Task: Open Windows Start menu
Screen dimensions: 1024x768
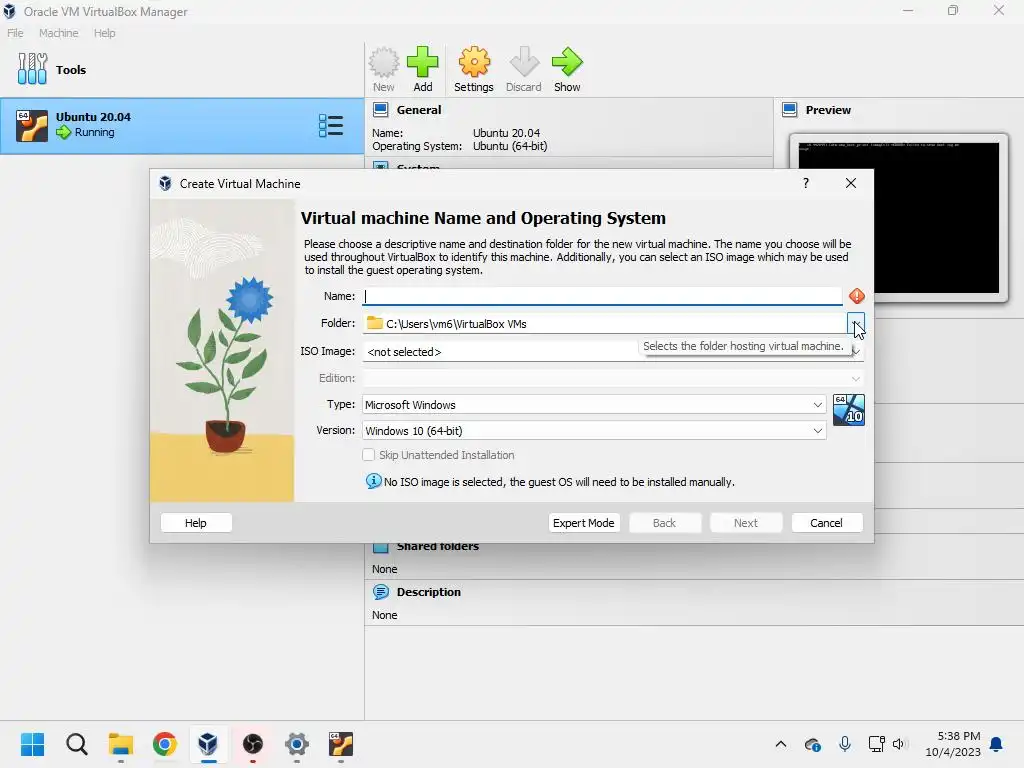Action: coord(33,744)
